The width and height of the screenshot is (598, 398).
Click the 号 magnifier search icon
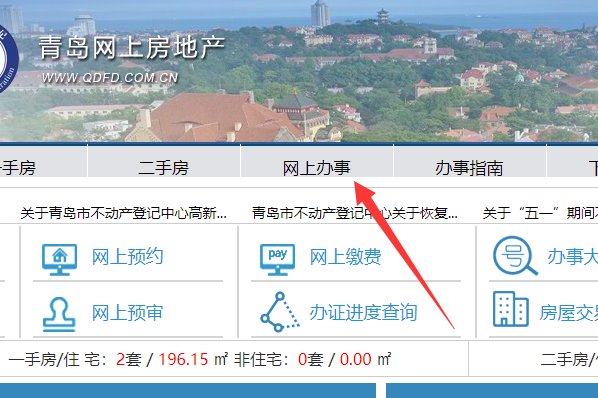[515, 255]
